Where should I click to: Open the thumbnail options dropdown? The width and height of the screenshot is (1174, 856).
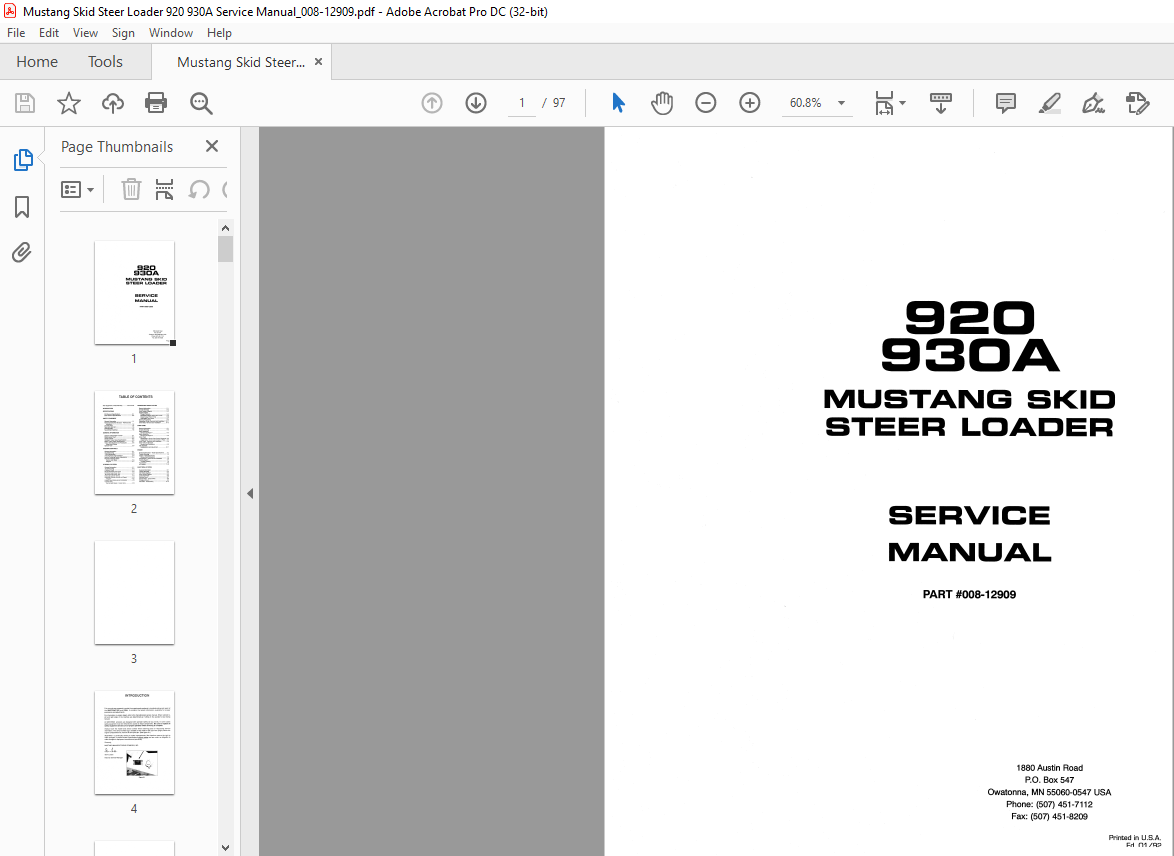pyautogui.click(x=77, y=189)
